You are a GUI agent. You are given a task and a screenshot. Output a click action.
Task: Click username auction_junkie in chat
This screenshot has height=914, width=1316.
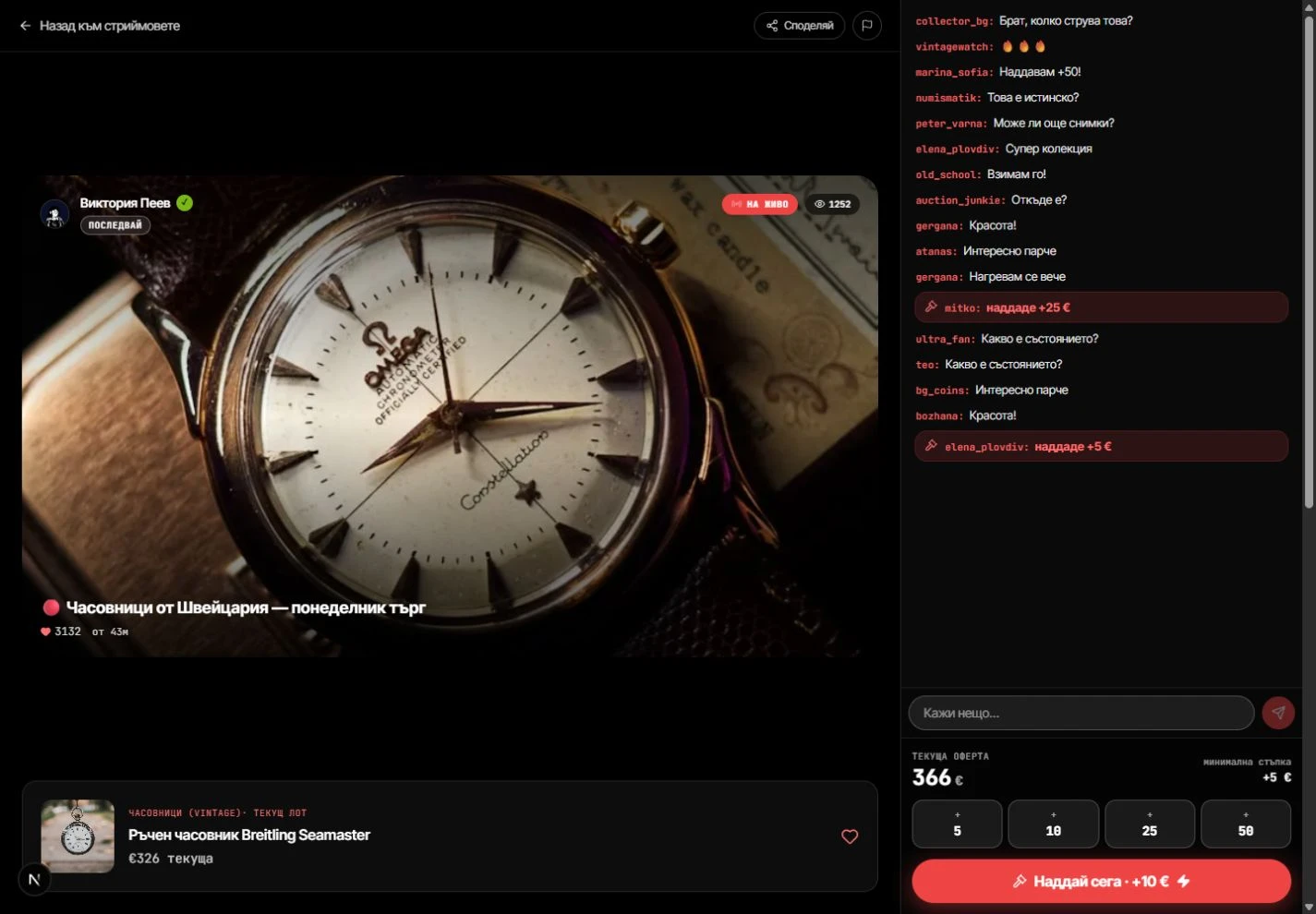click(x=960, y=200)
